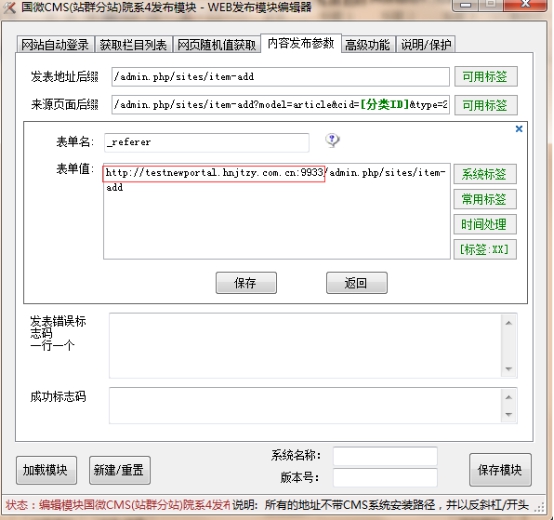Open 系统标签 tag list

pos(484,174)
